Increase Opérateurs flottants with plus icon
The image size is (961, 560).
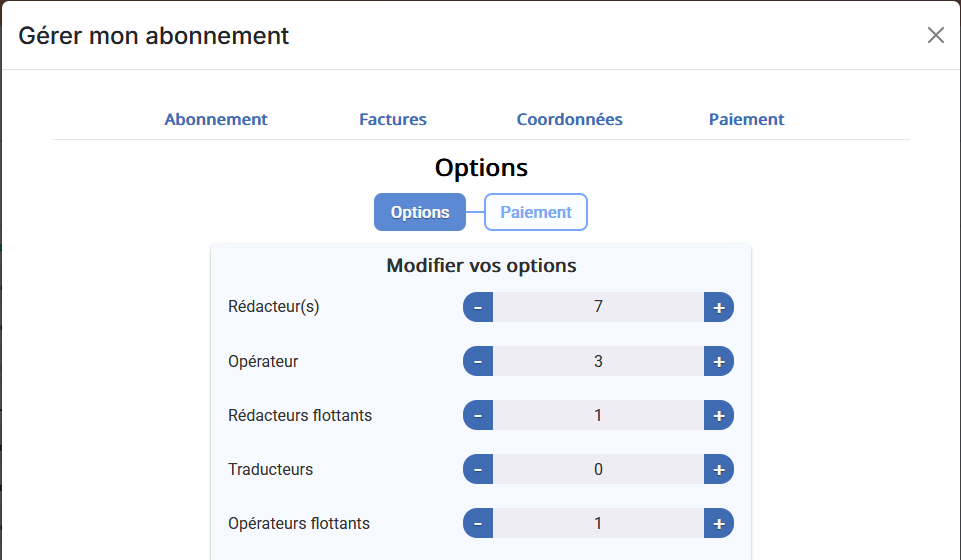click(718, 523)
